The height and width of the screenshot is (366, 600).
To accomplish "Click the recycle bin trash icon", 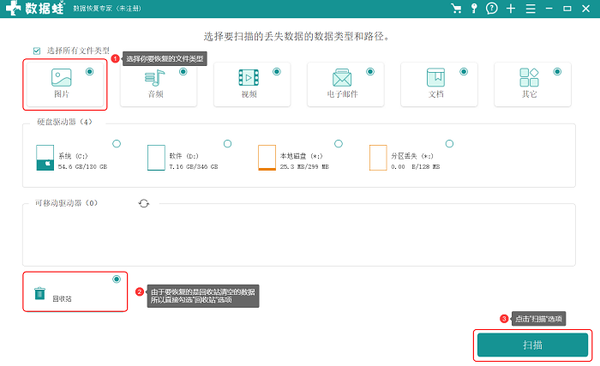I will (x=40, y=293).
